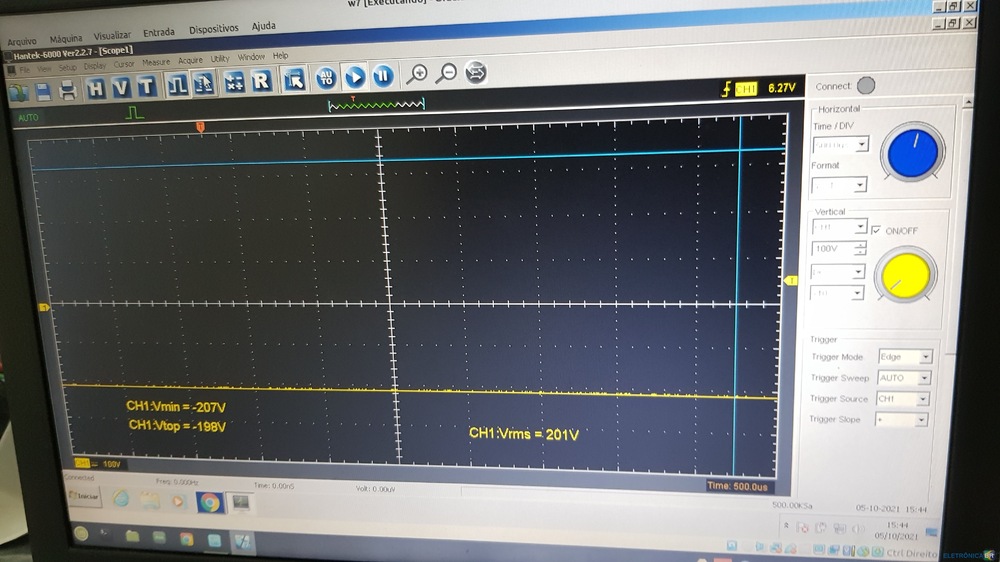Open the host taskbar file manager folder

coord(132,536)
